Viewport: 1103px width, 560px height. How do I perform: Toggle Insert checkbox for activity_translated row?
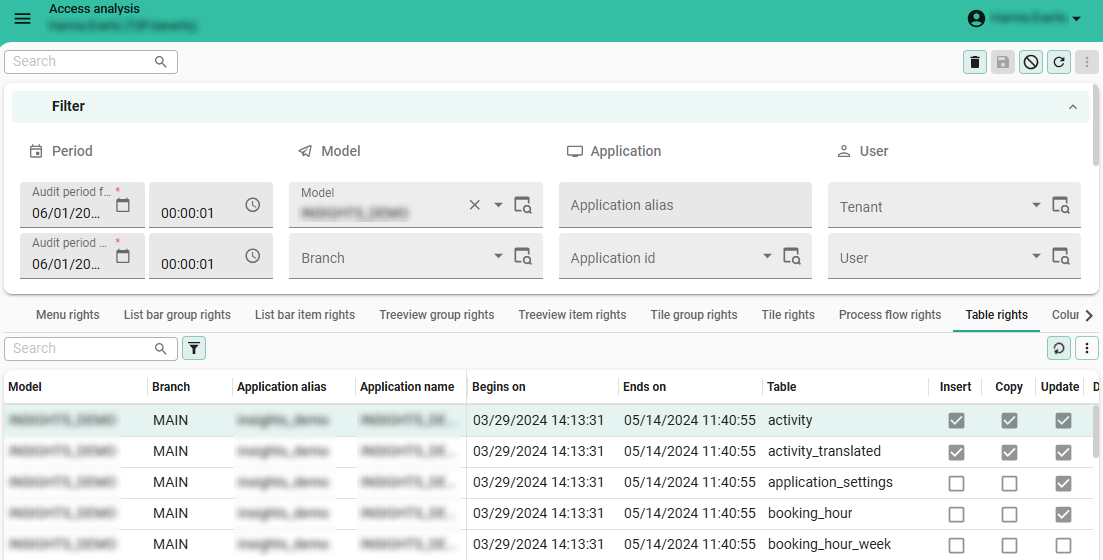point(956,452)
